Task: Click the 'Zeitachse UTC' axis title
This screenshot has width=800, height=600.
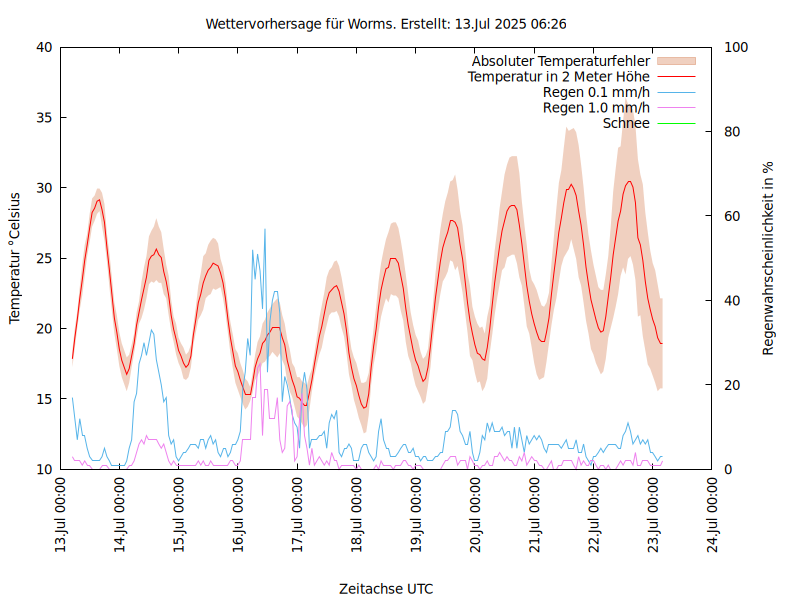Action: [386, 588]
